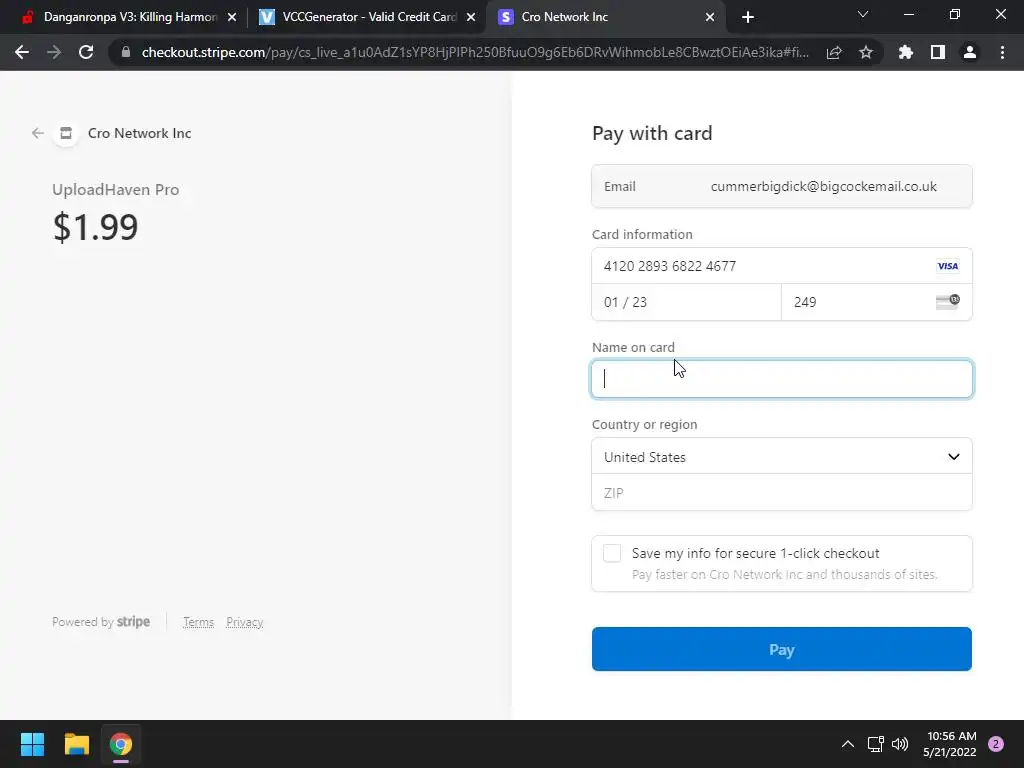Open the Privacy link

(245, 622)
